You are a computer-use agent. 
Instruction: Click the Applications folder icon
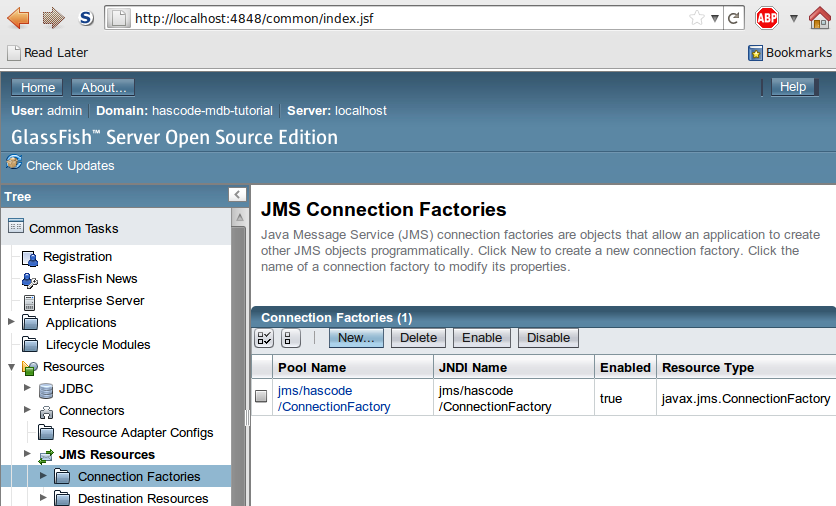(x=30, y=323)
